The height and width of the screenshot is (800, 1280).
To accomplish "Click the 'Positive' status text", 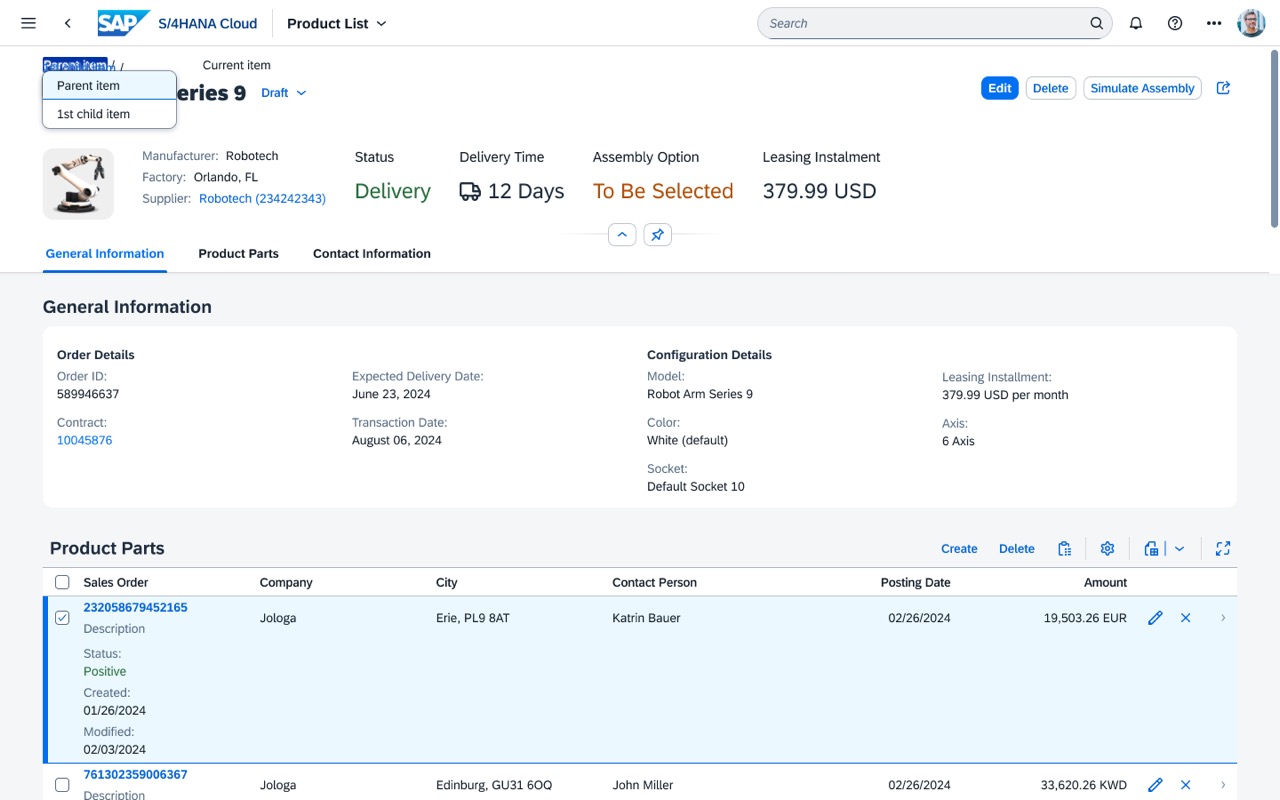I will pos(105,671).
